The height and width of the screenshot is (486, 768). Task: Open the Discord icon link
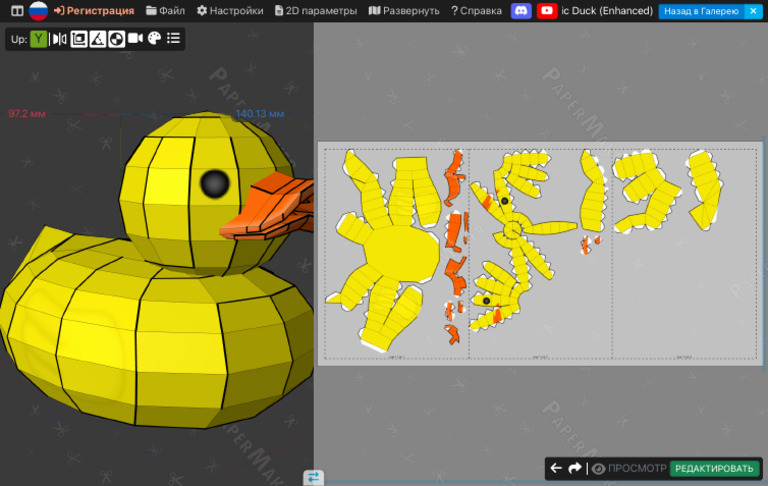coord(521,10)
